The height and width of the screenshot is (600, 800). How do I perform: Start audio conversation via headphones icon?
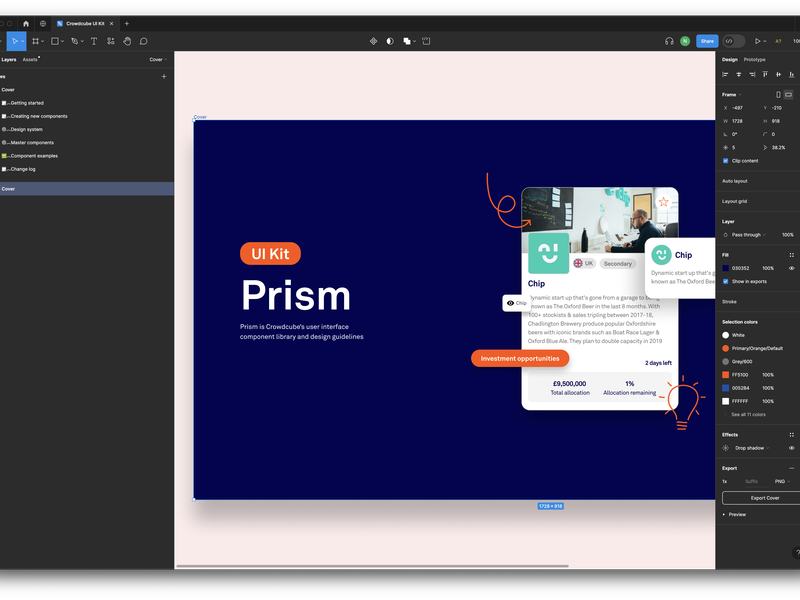pyautogui.click(x=669, y=41)
